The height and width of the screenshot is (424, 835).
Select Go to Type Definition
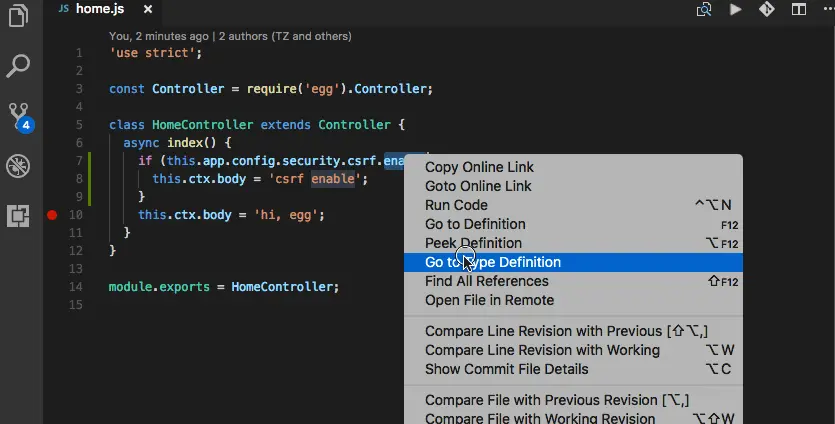click(x=573, y=262)
